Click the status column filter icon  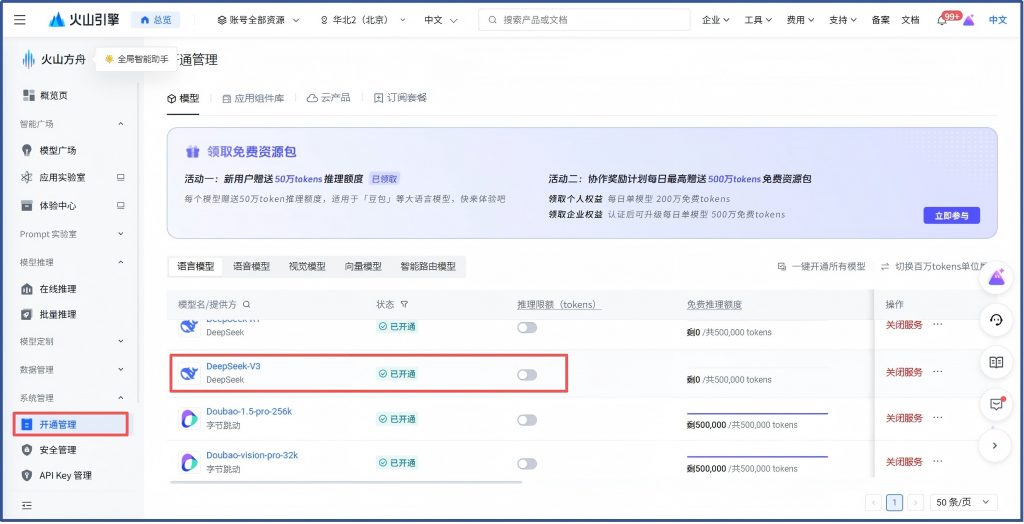[404, 304]
